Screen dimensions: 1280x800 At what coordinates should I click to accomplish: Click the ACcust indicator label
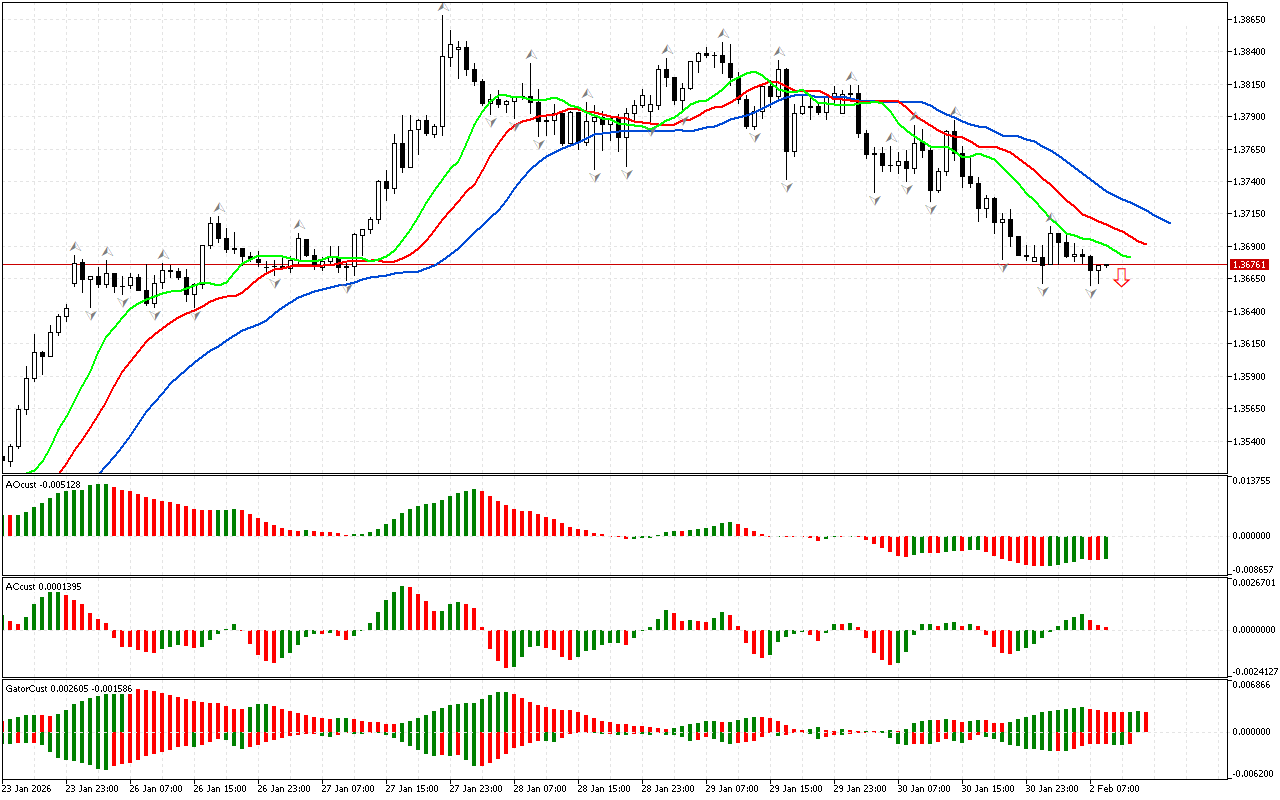43,584
